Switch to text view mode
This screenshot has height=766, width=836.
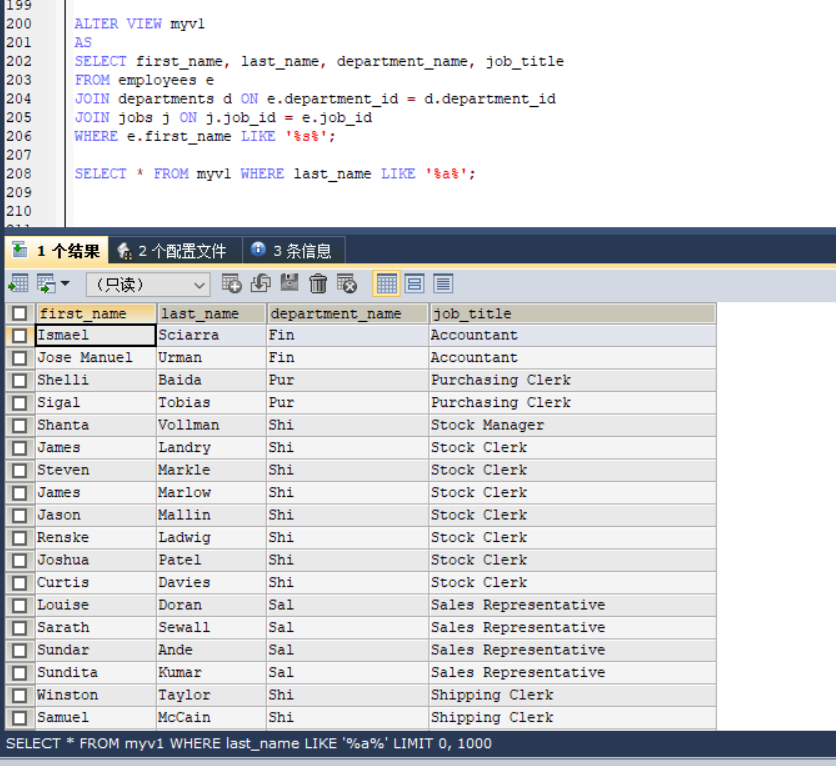point(443,284)
